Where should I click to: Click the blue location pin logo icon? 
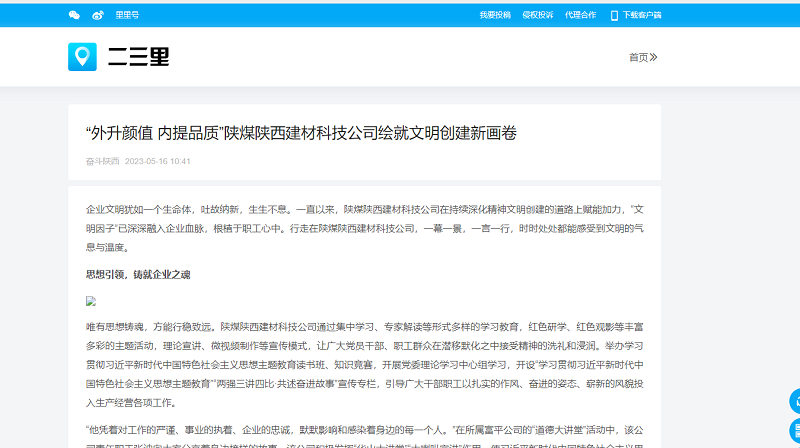coord(82,57)
